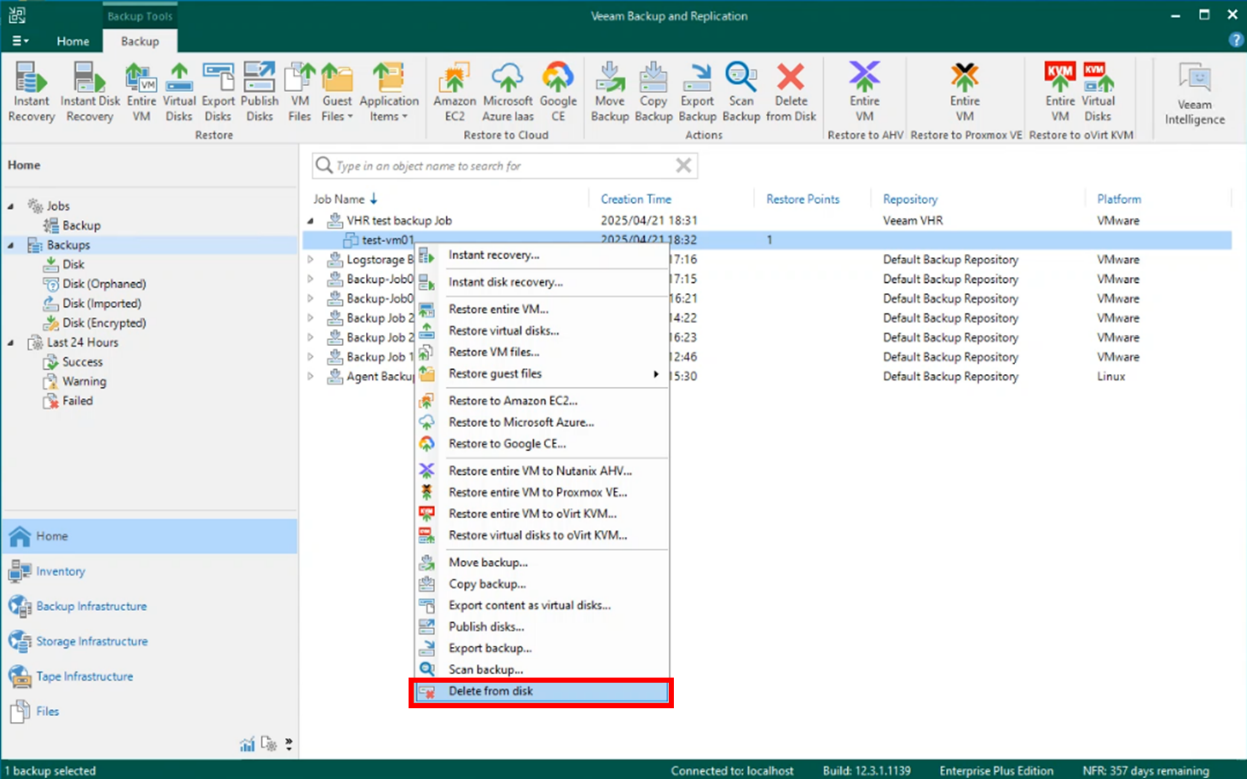Click the VM Files ribbon icon
The height and width of the screenshot is (779, 1247).
tap(299, 92)
